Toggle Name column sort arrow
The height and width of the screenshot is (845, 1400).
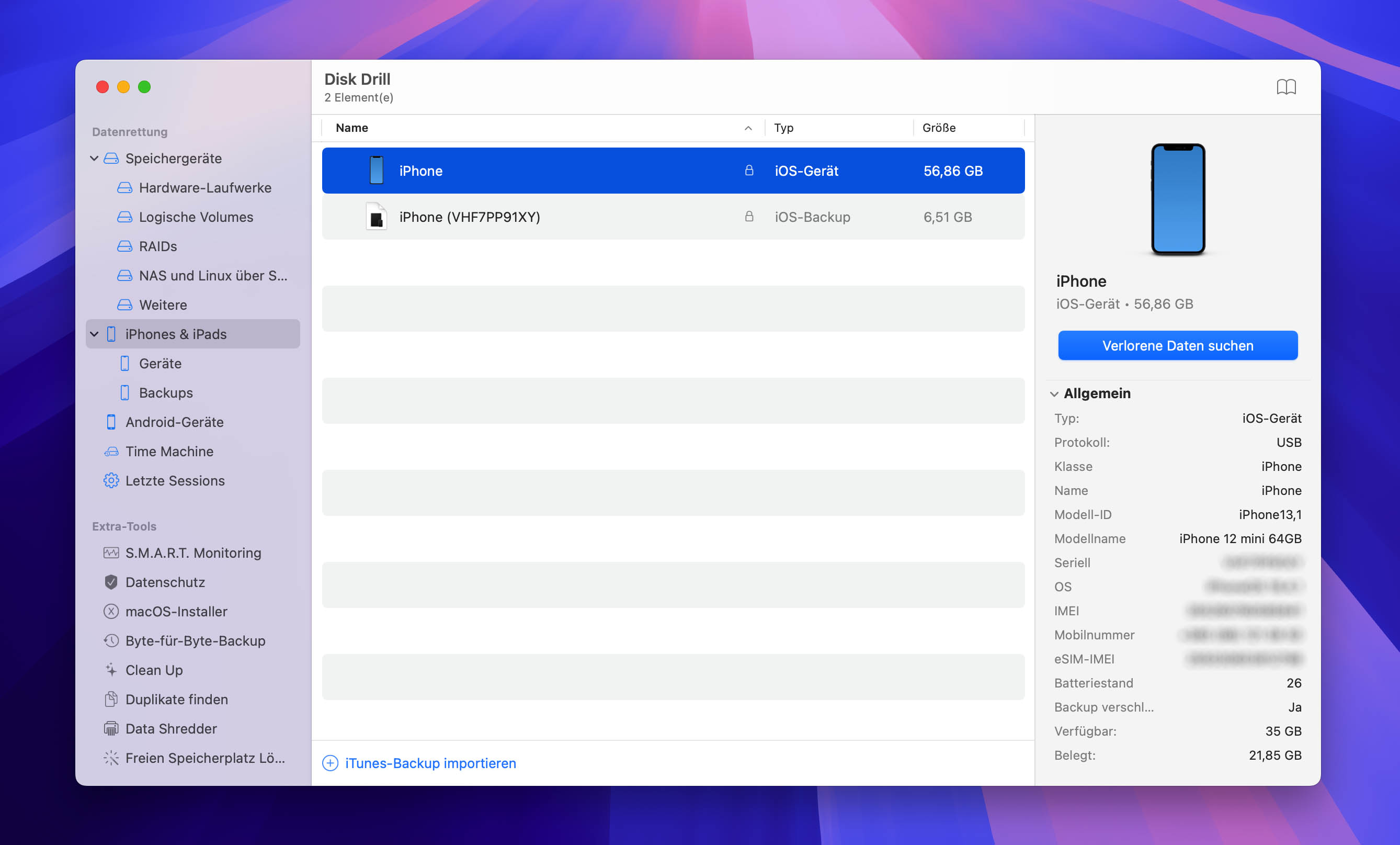[748, 128]
